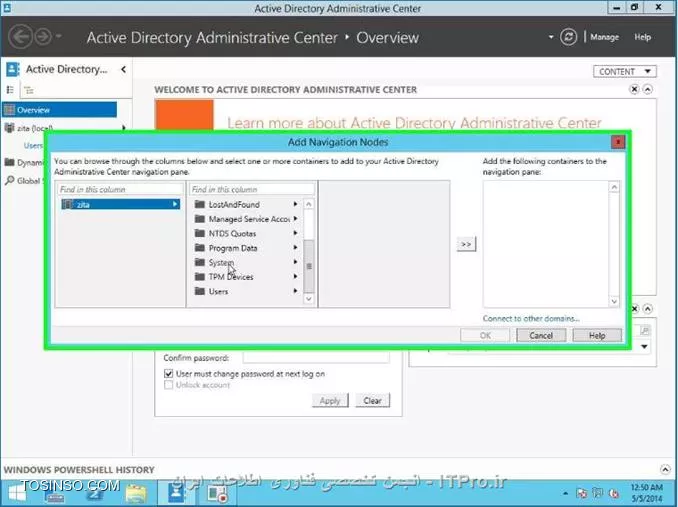Switch to list view tab icon

click(10, 90)
